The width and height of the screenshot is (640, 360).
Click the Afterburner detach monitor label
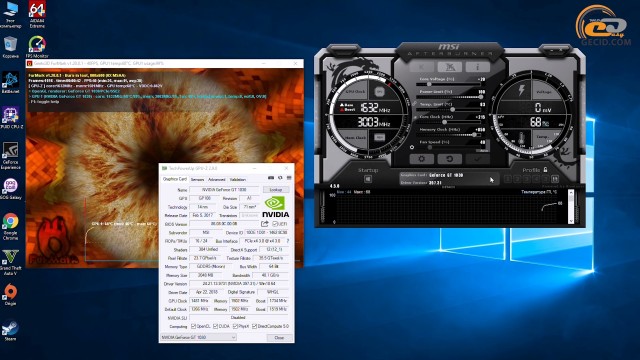point(448,187)
